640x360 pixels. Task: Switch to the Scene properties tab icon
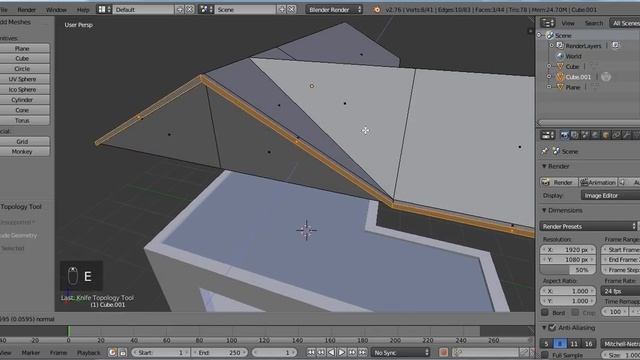coord(585,135)
